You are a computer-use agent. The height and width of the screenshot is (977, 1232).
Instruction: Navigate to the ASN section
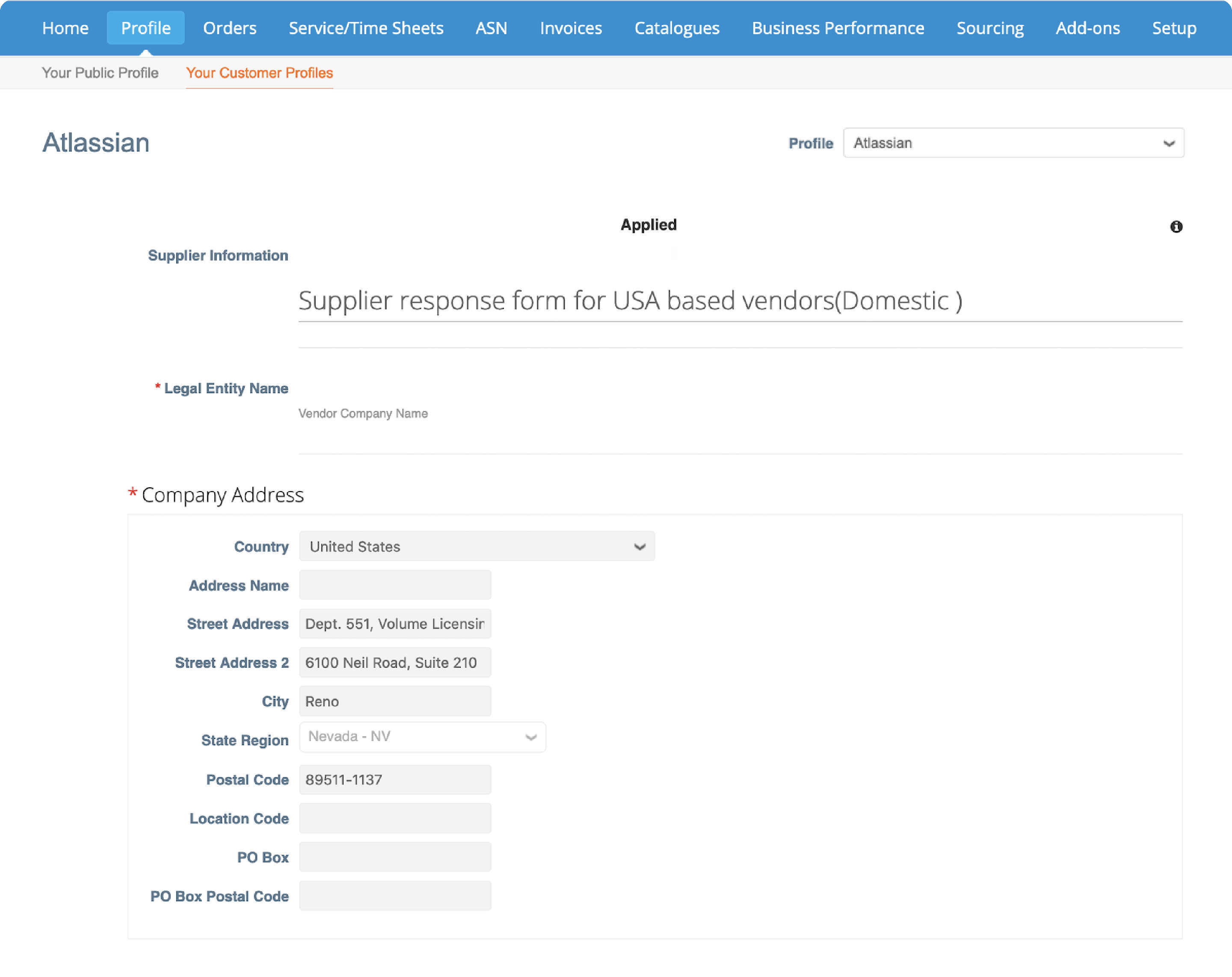[491, 27]
